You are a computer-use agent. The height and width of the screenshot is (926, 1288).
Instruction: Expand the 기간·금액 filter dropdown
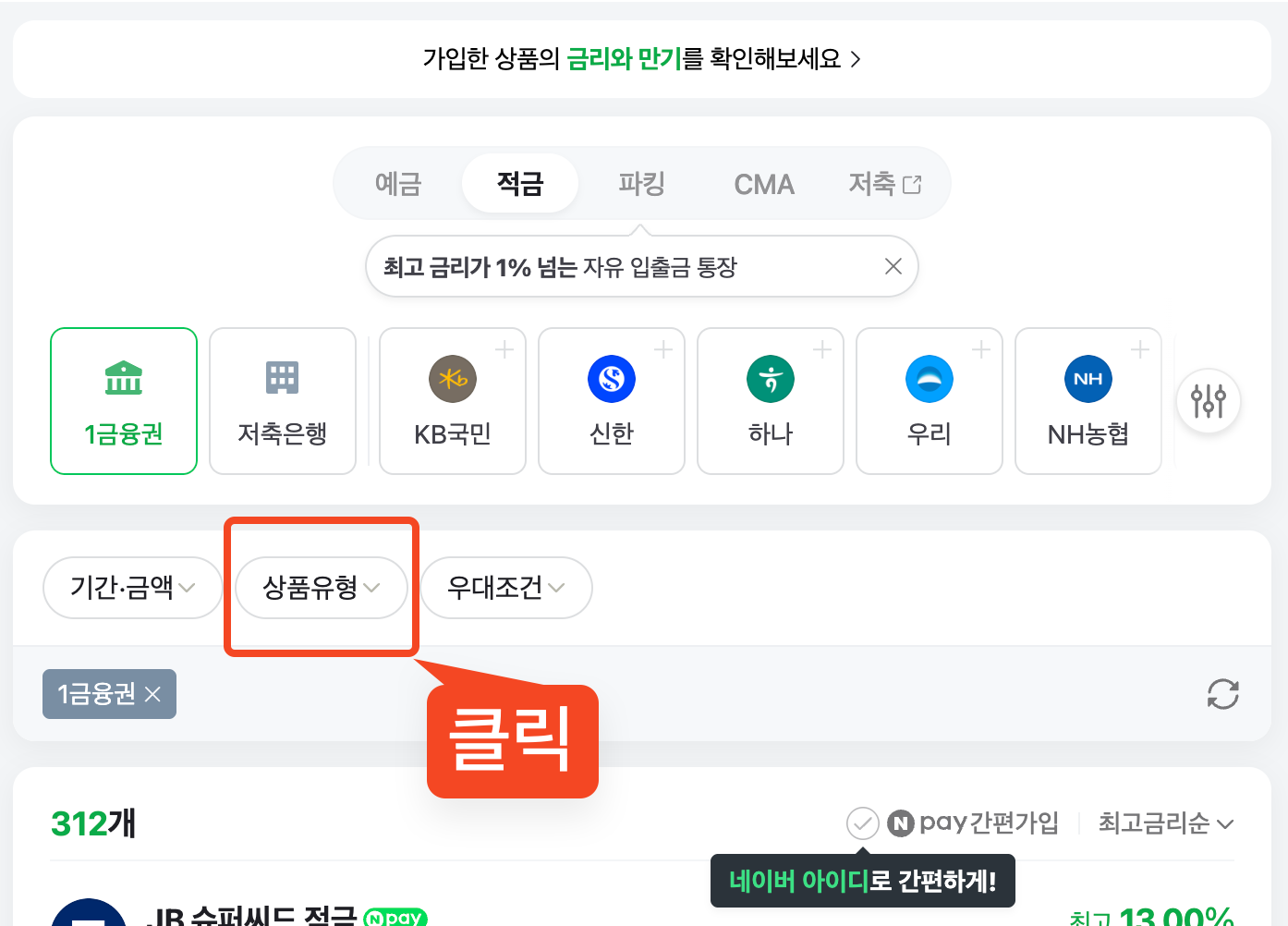pyautogui.click(x=133, y=587)
